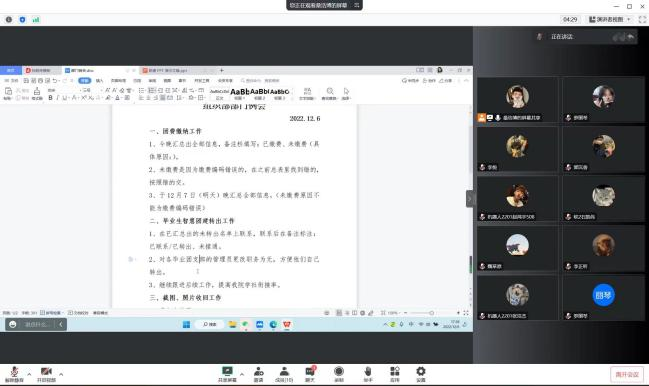Click the emoji button in floating chat bar
The width and height of the screenshot is (649, 386).
tap(13, 324)
